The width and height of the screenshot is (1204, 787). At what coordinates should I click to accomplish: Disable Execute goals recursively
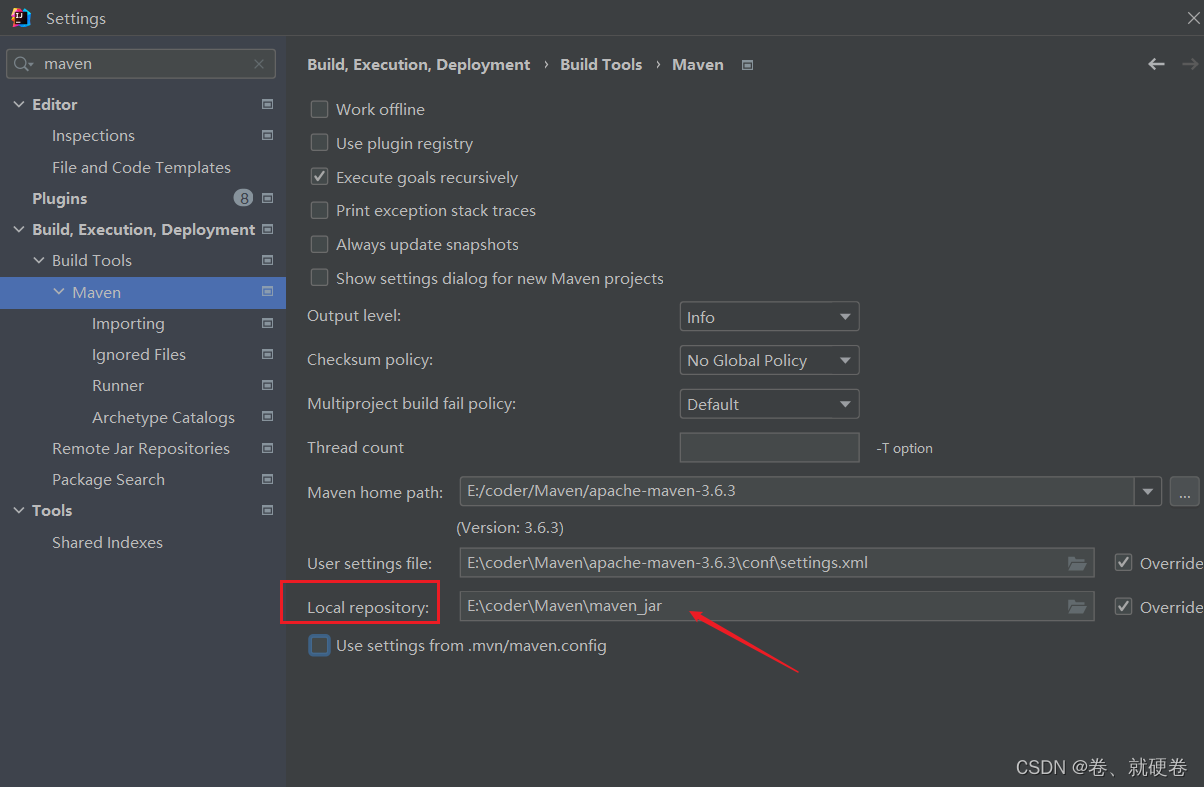[x=319, y=176]
